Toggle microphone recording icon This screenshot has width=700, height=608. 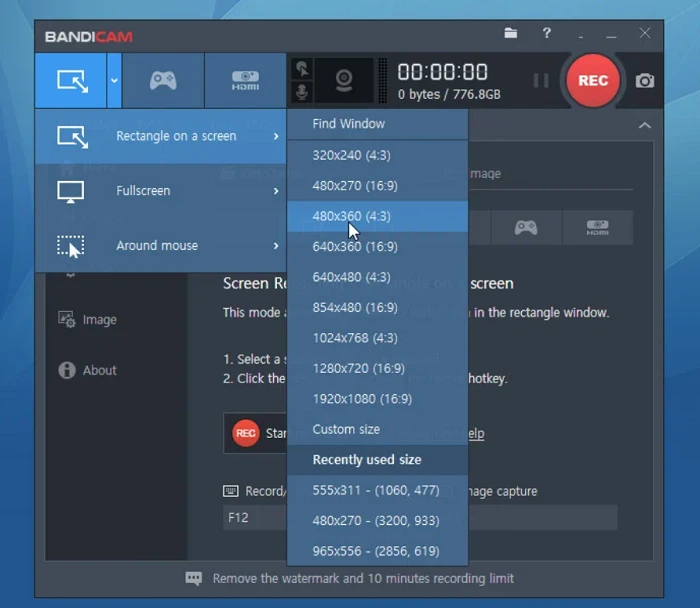click(302, 92)
